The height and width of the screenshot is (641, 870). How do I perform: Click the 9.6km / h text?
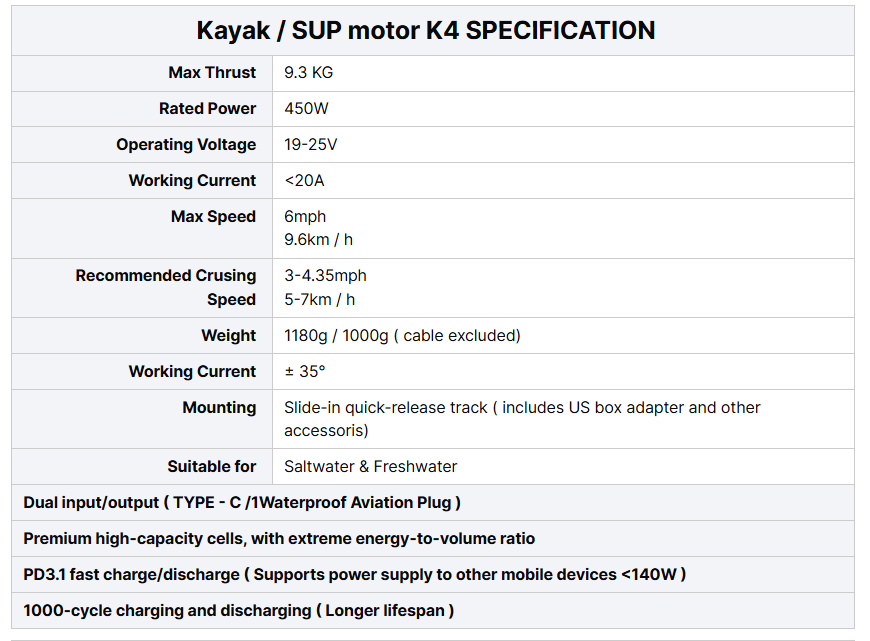tap(319, 240)
